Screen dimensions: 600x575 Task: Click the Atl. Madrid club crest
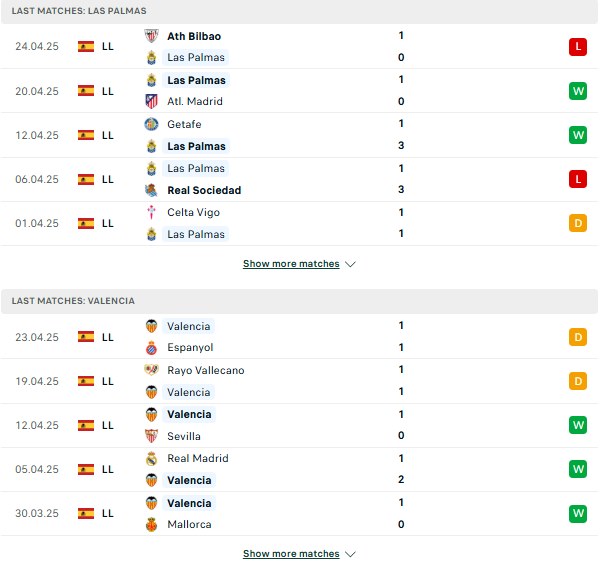tap(152, 101)
